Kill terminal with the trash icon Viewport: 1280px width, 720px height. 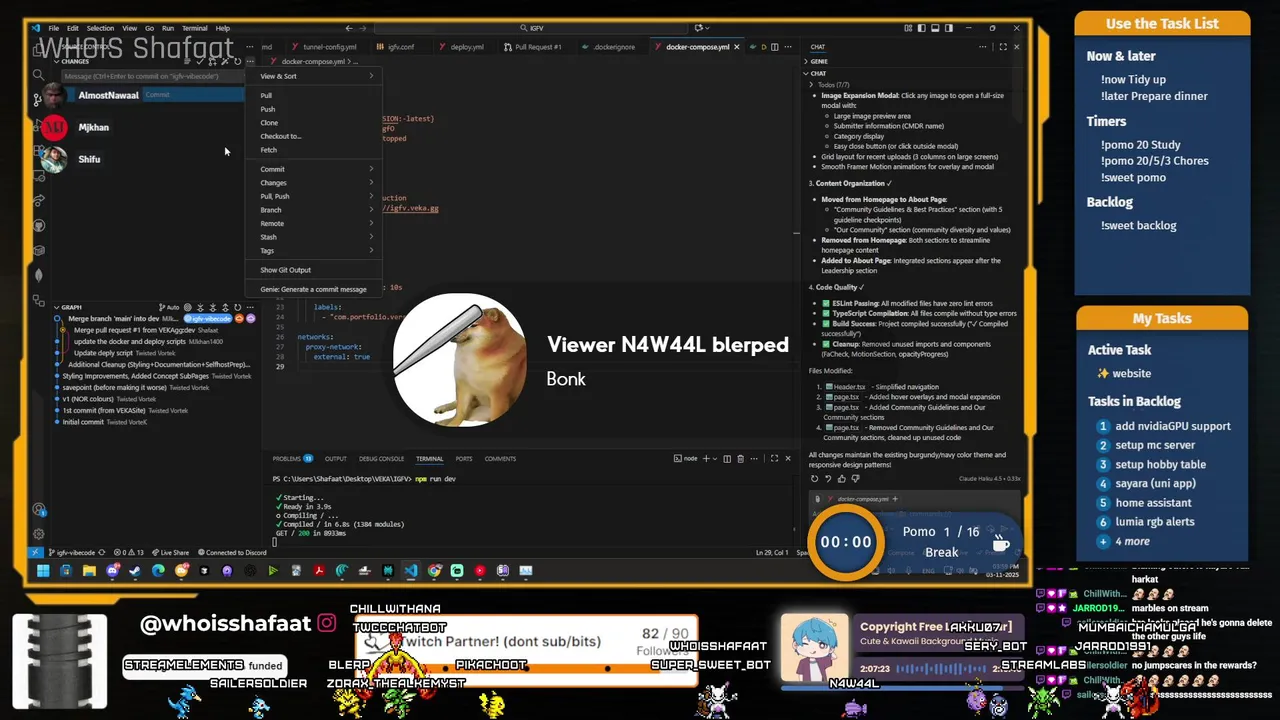(x=741, y=458)
